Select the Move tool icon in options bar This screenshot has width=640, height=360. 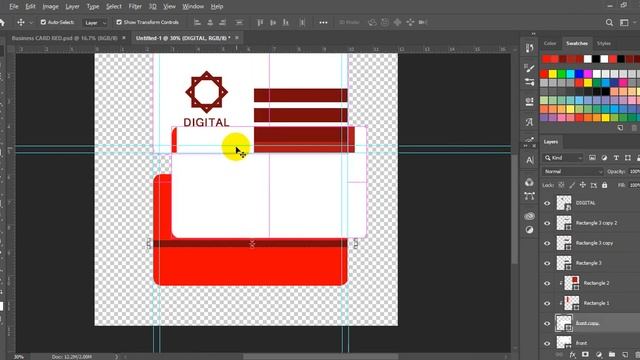pos(20,22)
